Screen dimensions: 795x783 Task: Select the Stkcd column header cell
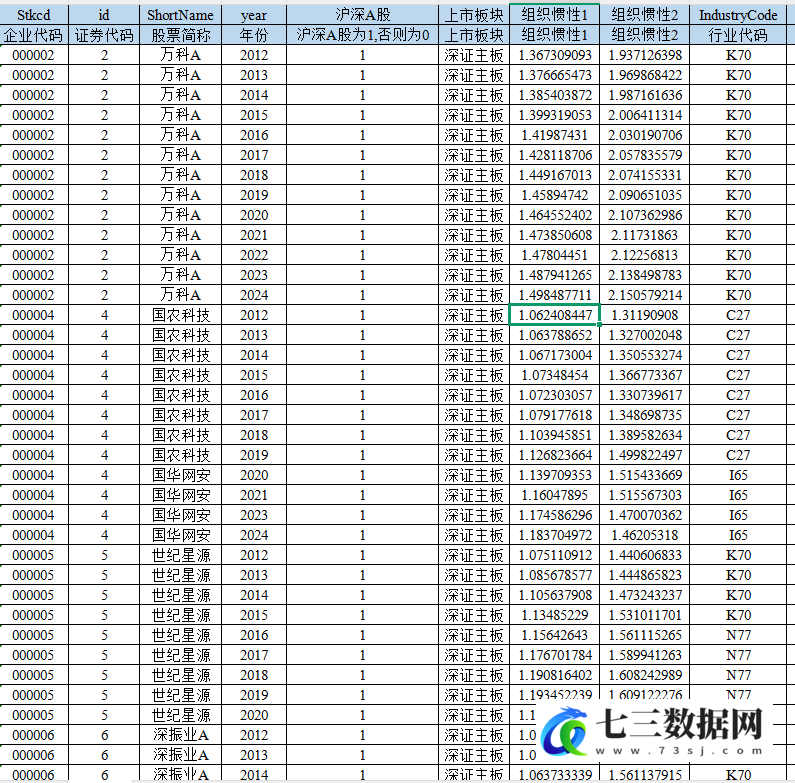[x=34, y=15]
